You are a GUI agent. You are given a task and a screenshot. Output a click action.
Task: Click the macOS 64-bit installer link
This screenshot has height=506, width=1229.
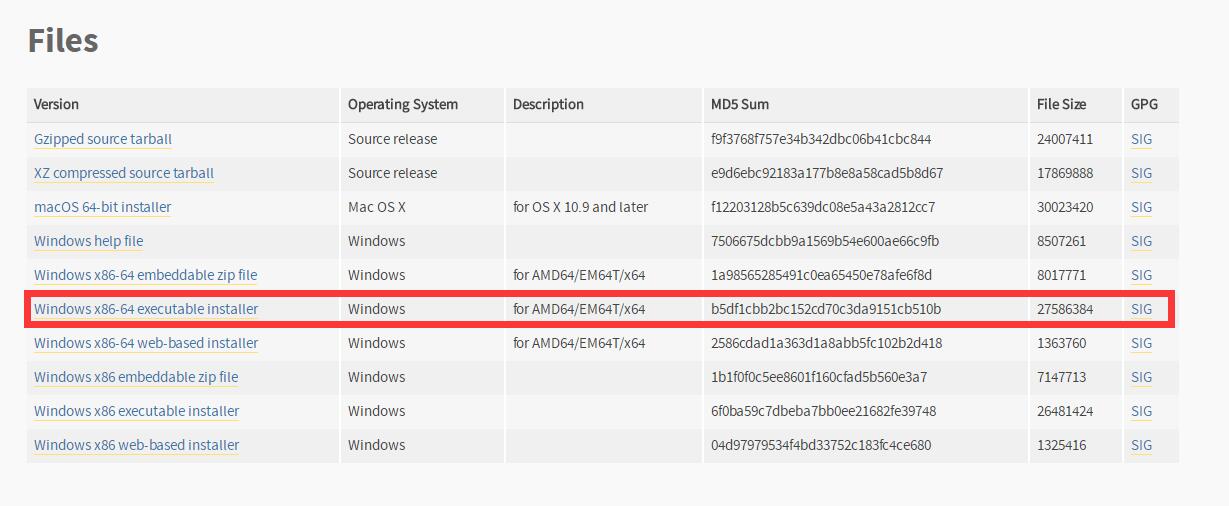pyautogui.click(x=103, y=207)
